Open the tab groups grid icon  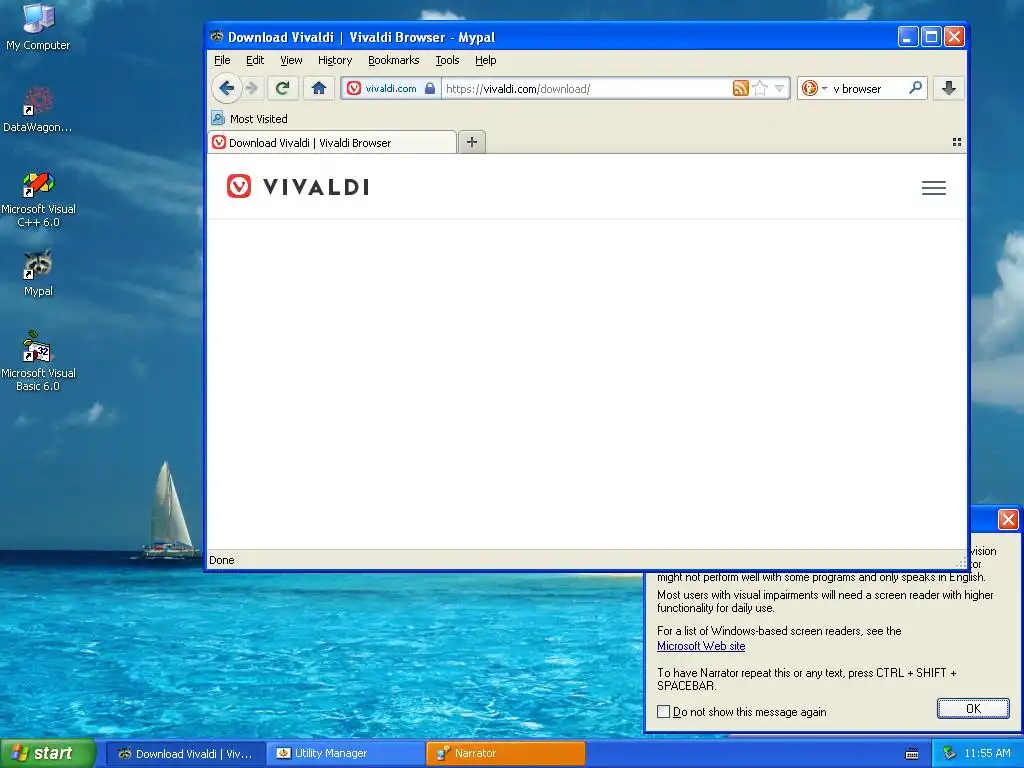click(957, 142)
